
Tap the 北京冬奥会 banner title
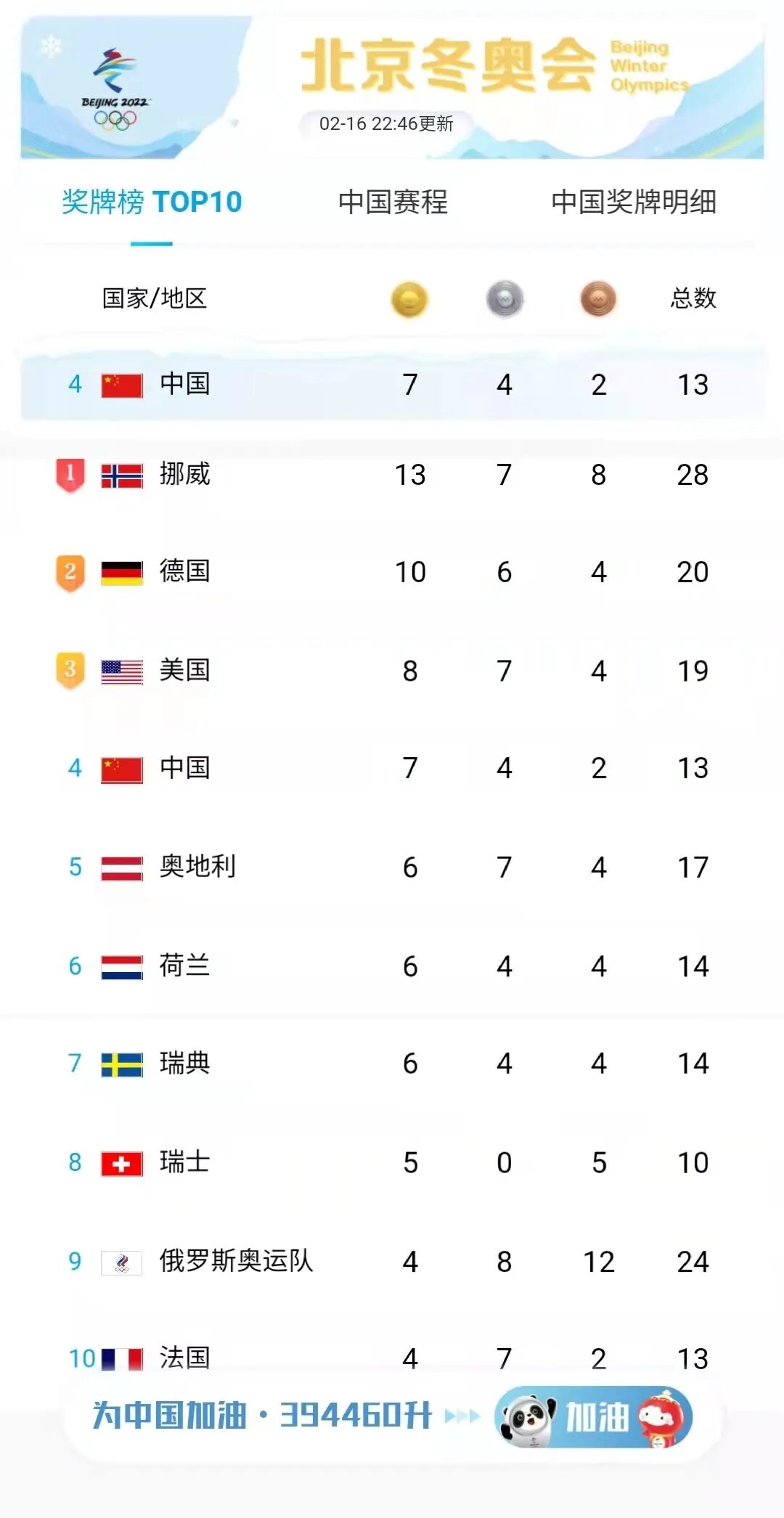point(449,66)
